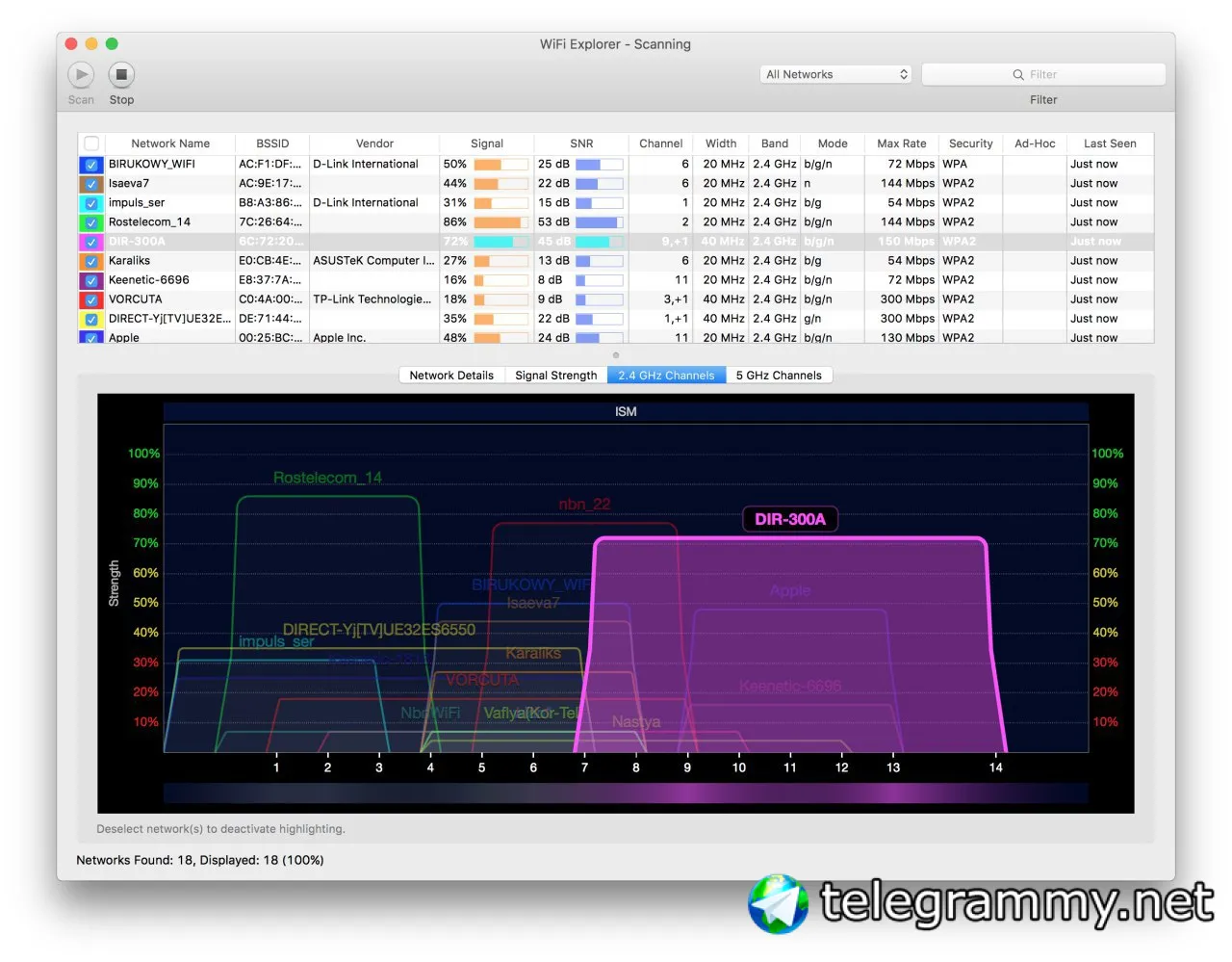Uncheck the Isaeva7 network checkbox
1232x962 pixels.
[91, 184]
